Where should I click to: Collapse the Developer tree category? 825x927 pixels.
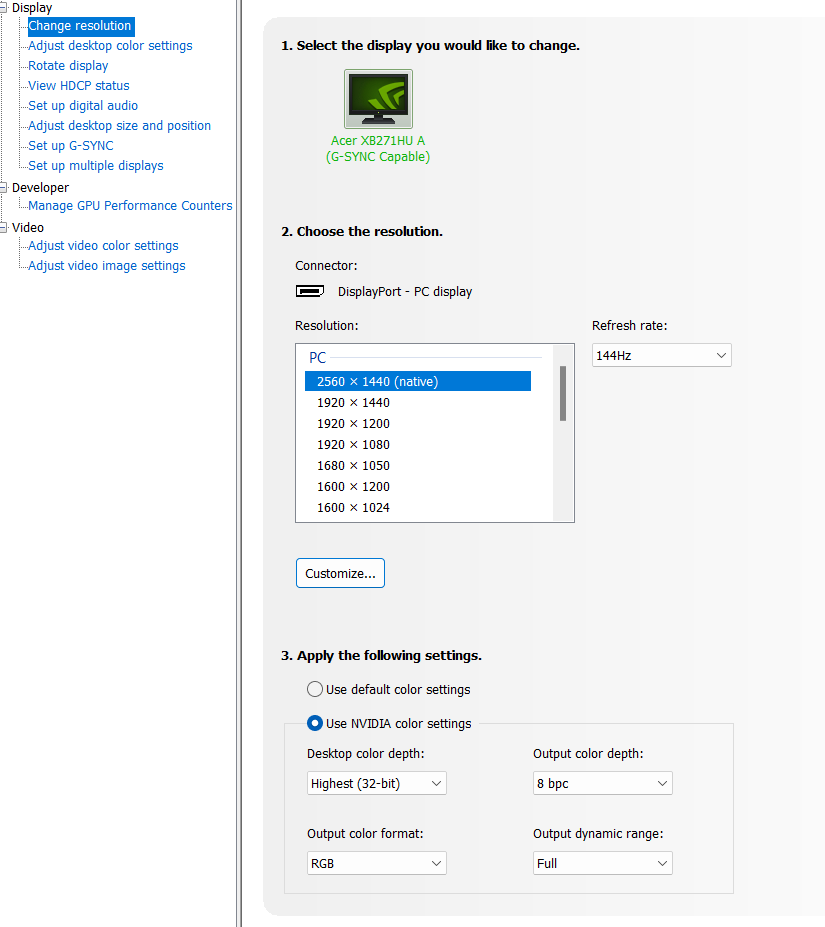click(x=4, y=187)
